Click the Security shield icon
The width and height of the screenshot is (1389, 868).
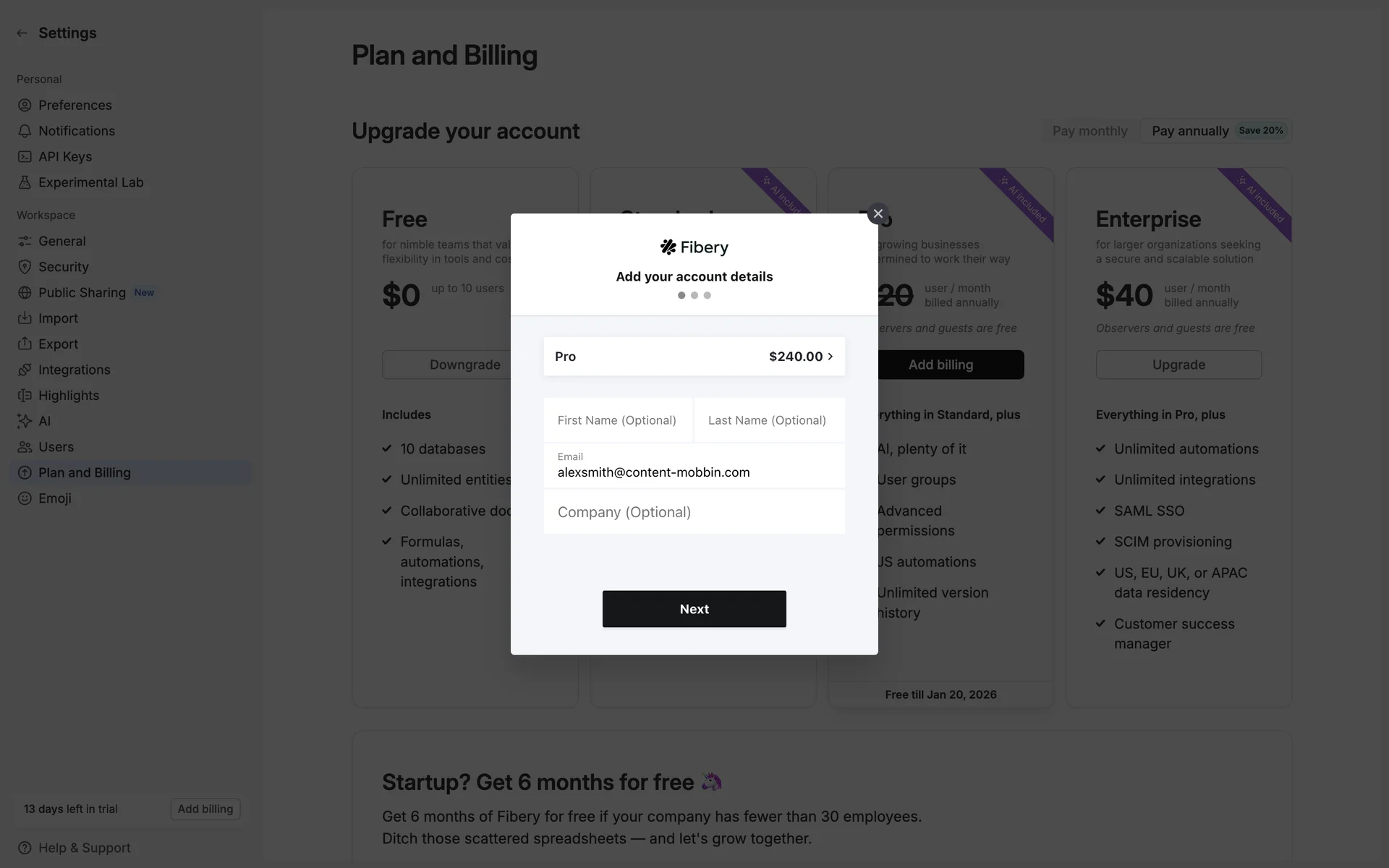point(25,267)
